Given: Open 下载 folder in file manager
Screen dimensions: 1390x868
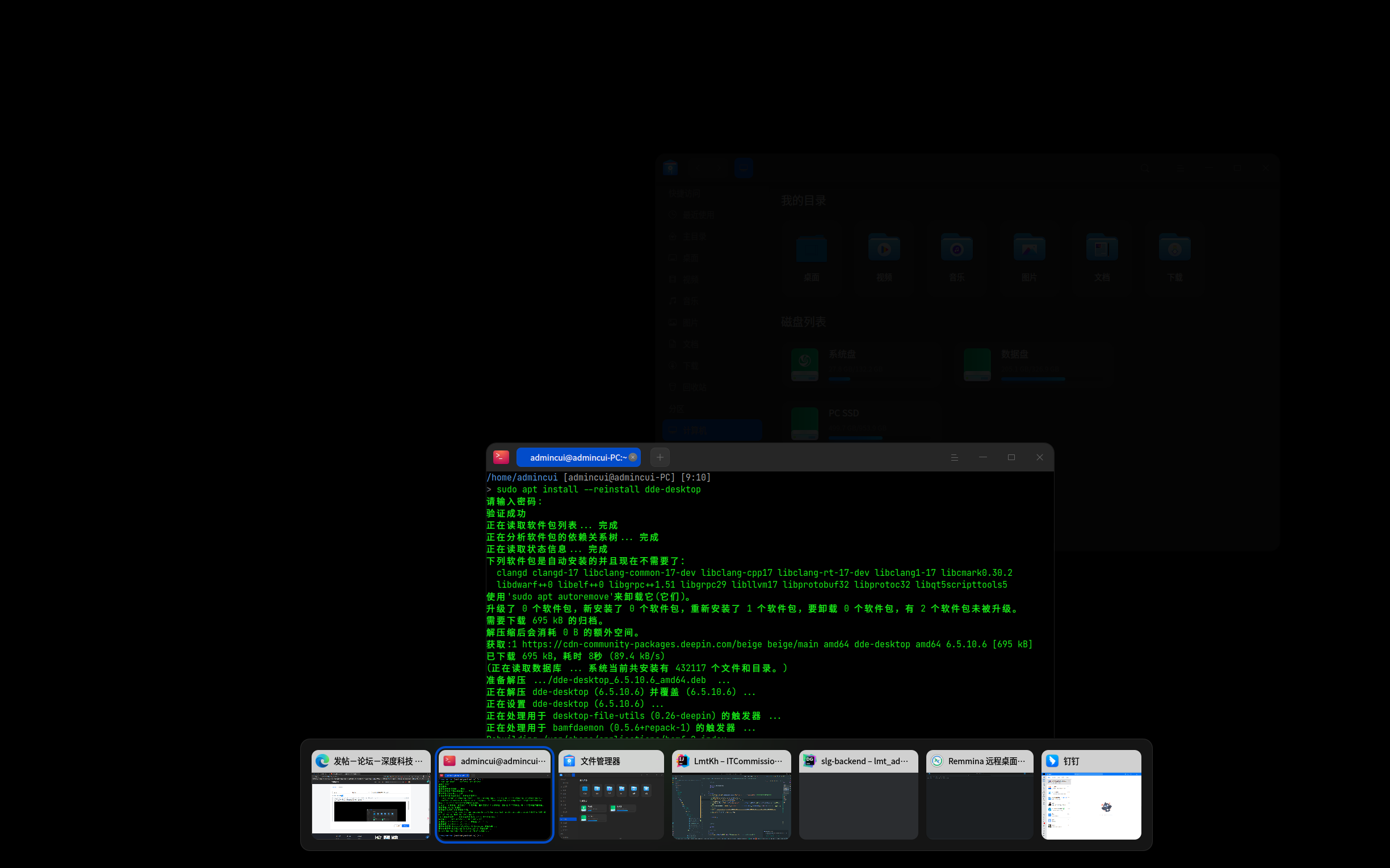Looking at the screenshot, I should [x=1175, y=258].
